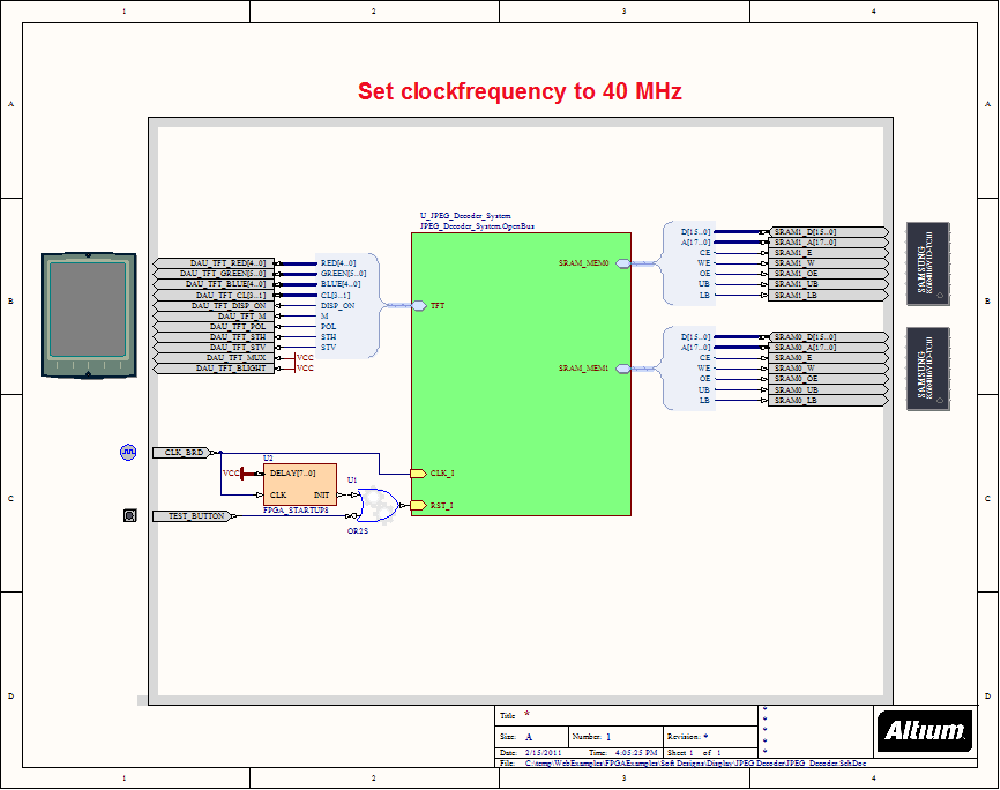The height and width of the screenshot is (790, 1000).
Task: Select the SRAM0_W port
Action: [x=828, y=369]
